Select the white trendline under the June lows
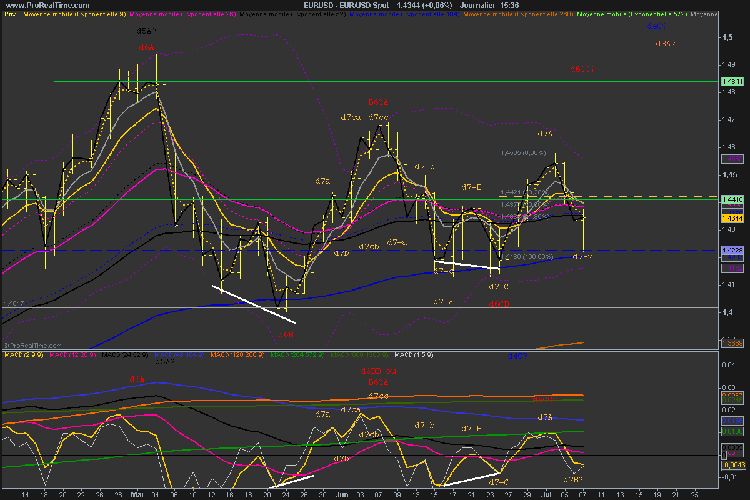 [466, 265]
